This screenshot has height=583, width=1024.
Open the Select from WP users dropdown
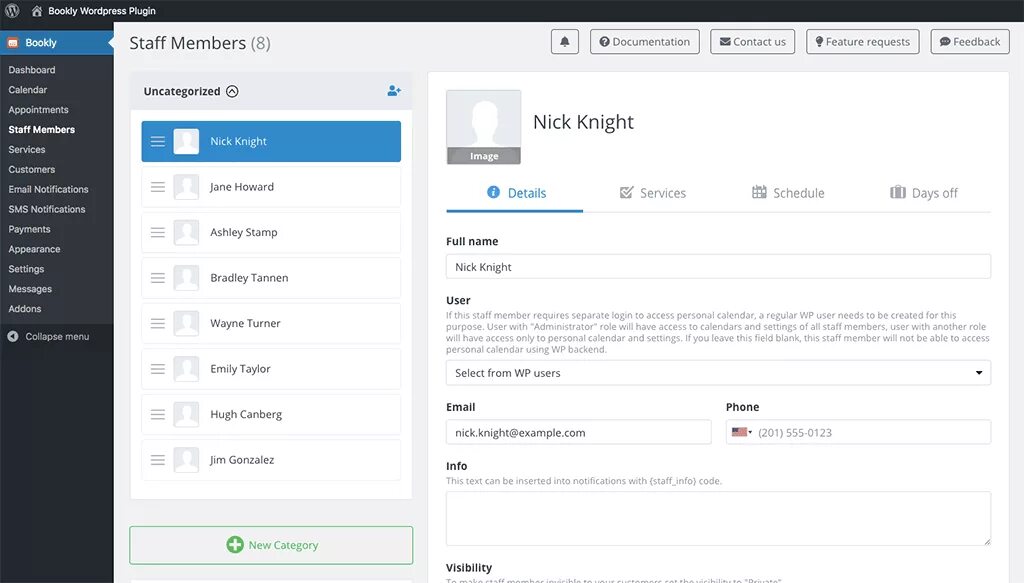pyautogui.click(x=718, y=373)
